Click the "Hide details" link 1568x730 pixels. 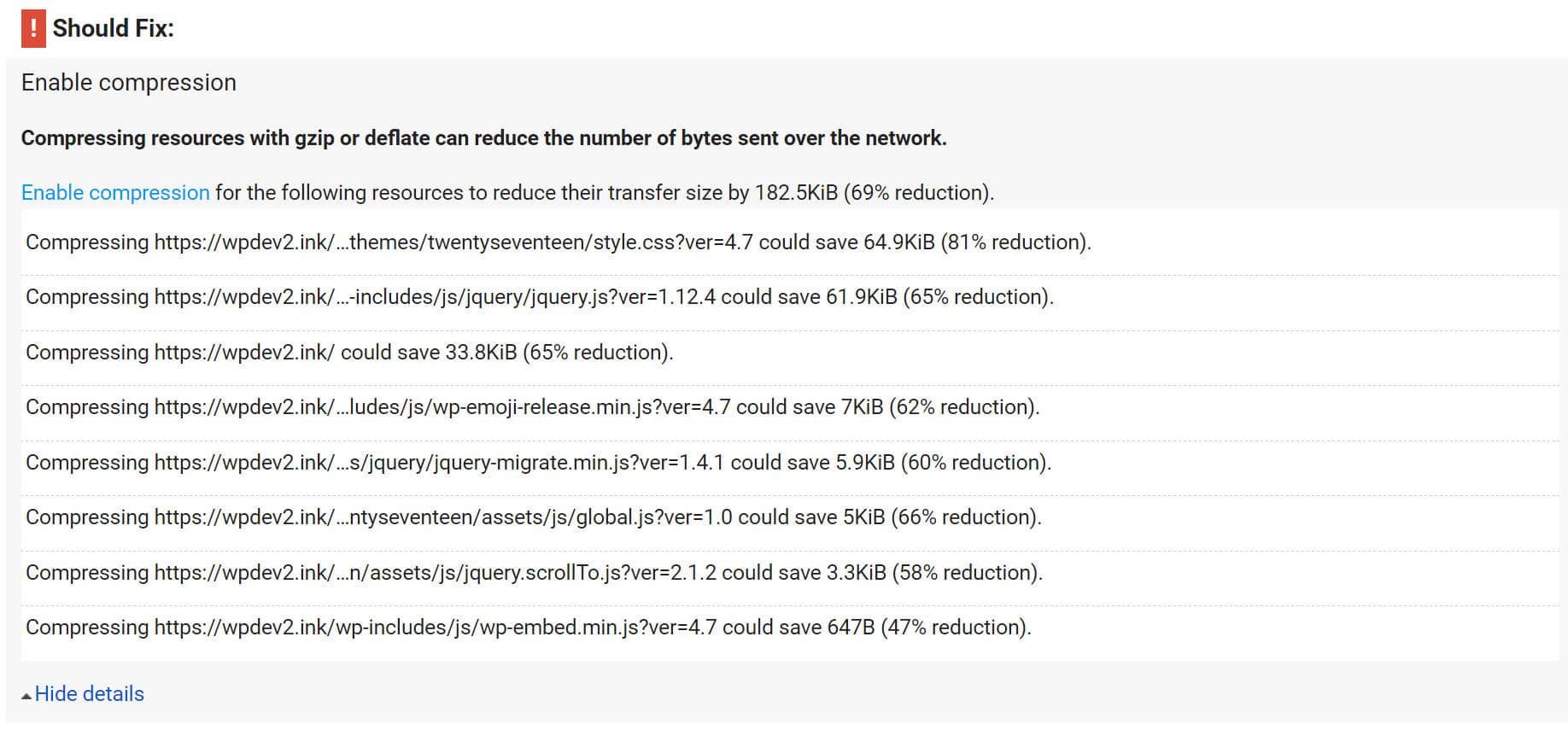click(89, 694)
